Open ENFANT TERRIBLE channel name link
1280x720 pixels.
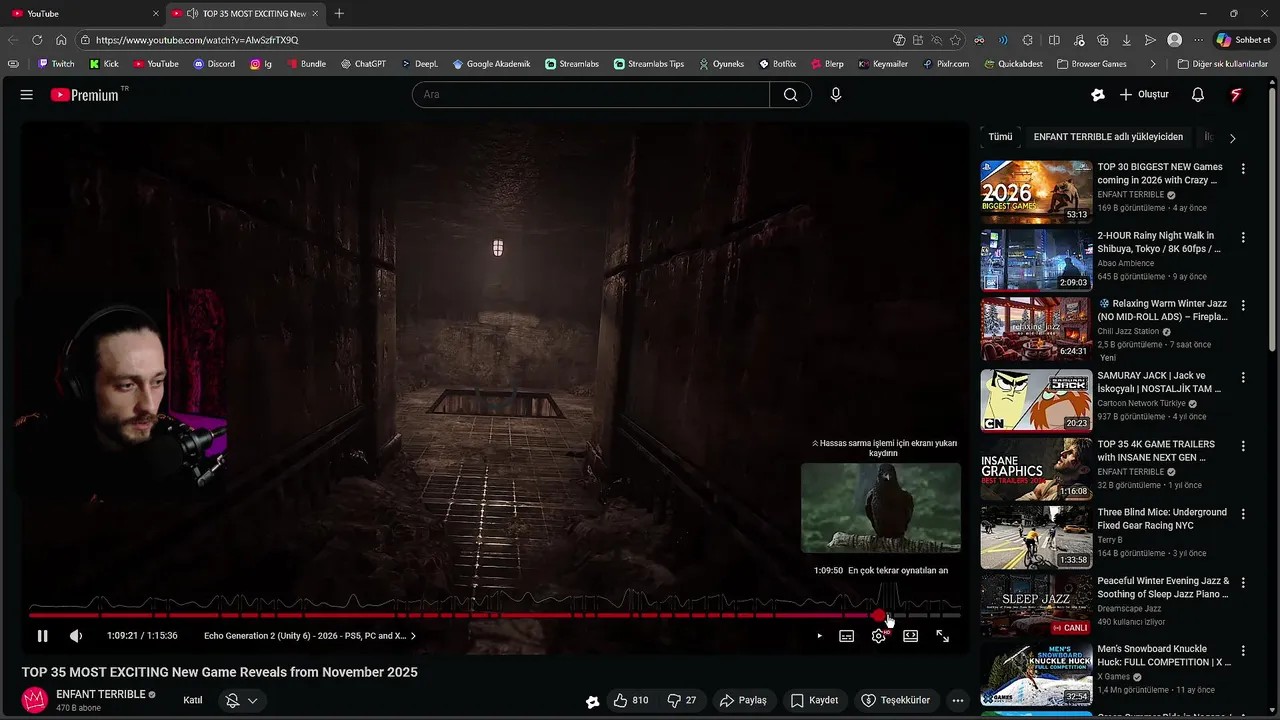[101, 694]
